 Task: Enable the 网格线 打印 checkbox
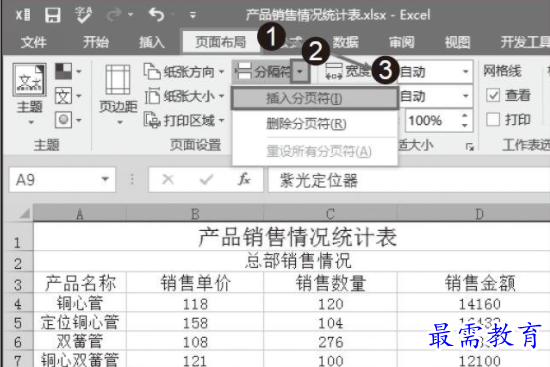493,119
